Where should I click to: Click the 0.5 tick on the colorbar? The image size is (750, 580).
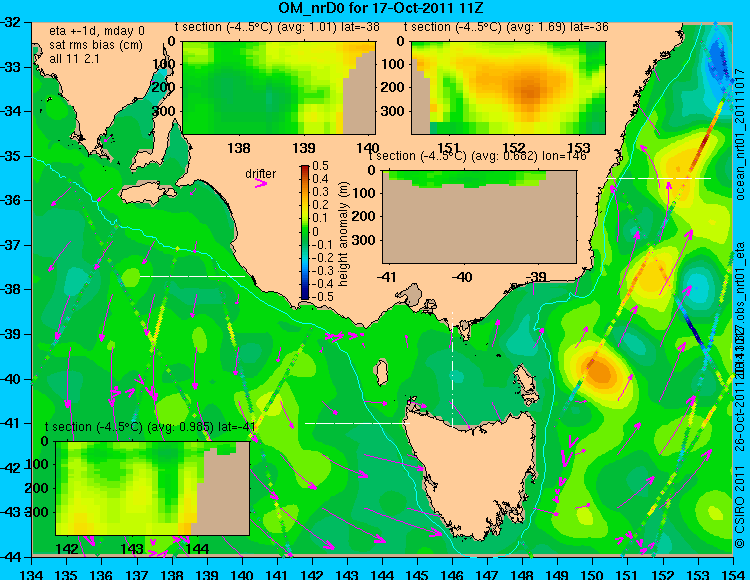tap(320, 166)
